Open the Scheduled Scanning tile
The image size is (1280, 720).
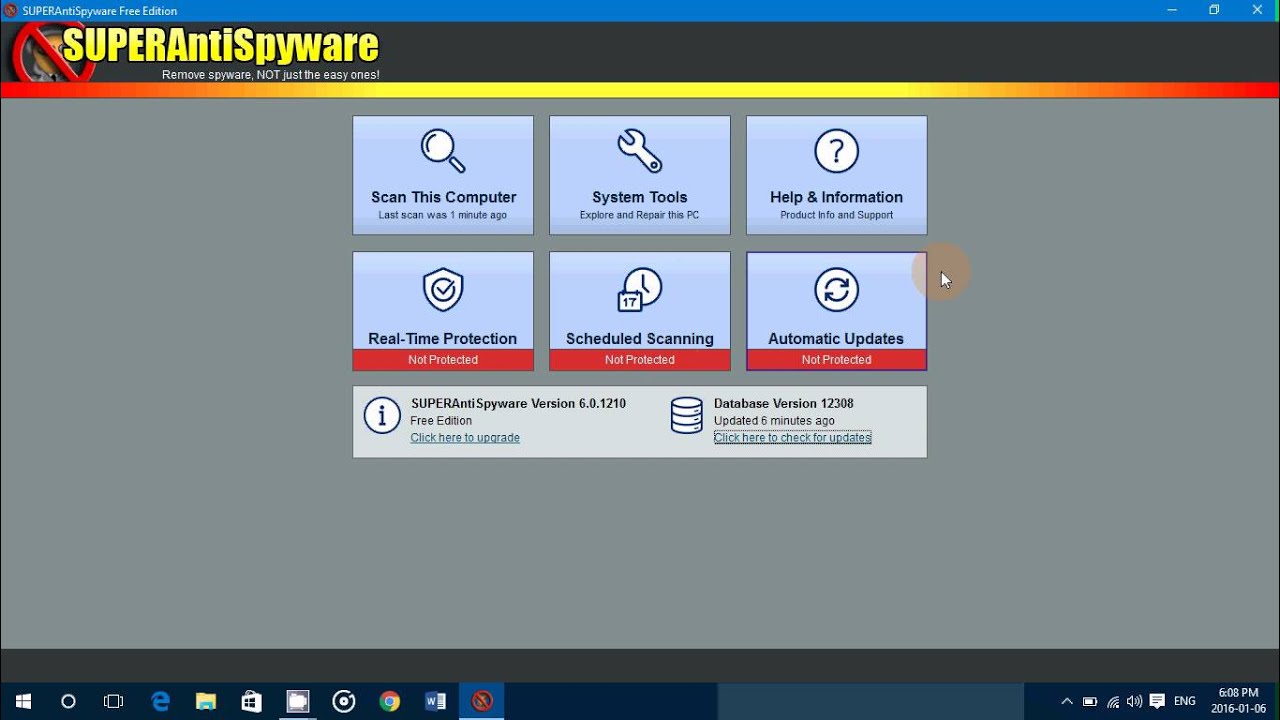click(640, 311)
